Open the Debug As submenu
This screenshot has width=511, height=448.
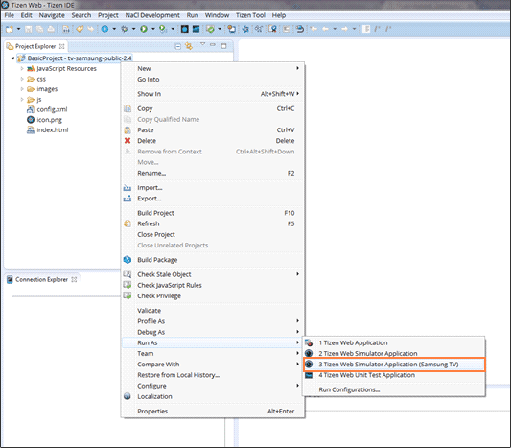(213, 332)
